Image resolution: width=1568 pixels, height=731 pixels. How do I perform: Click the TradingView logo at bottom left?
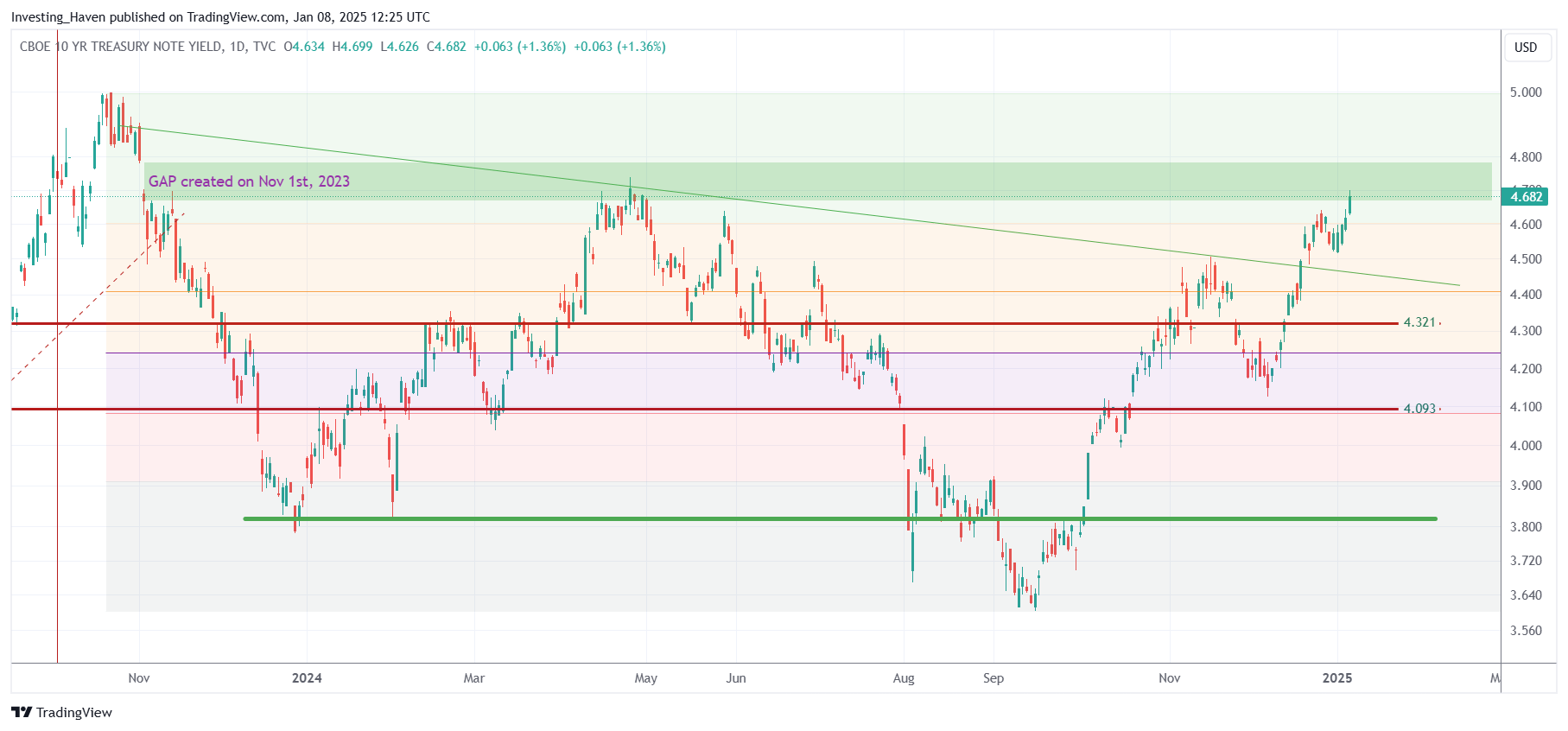tap(61, 712)
